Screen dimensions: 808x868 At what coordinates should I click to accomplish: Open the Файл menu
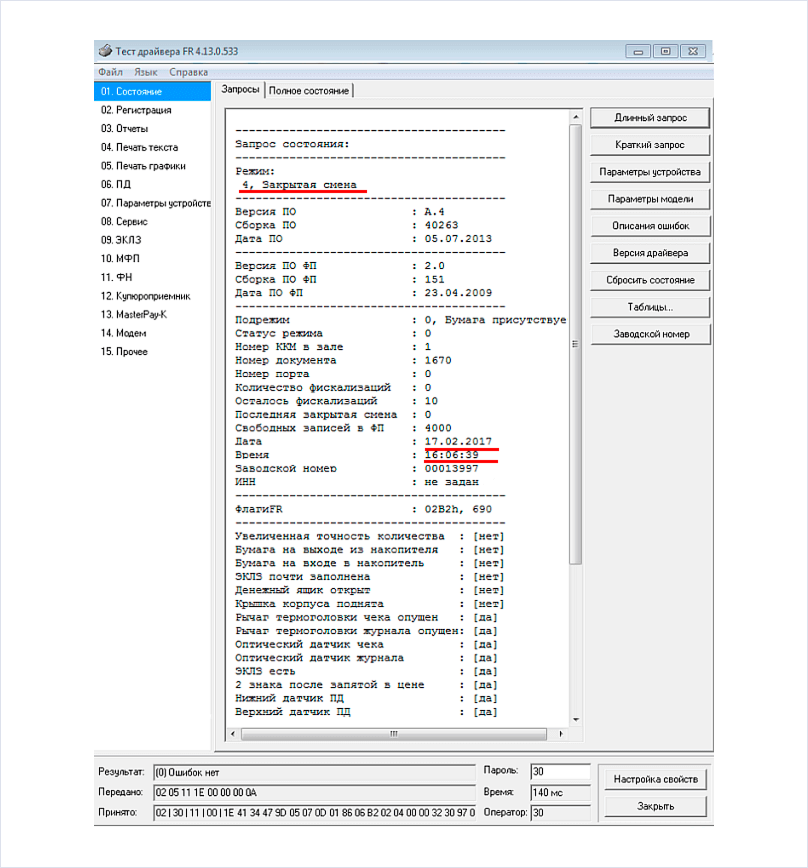coord(110,72)
